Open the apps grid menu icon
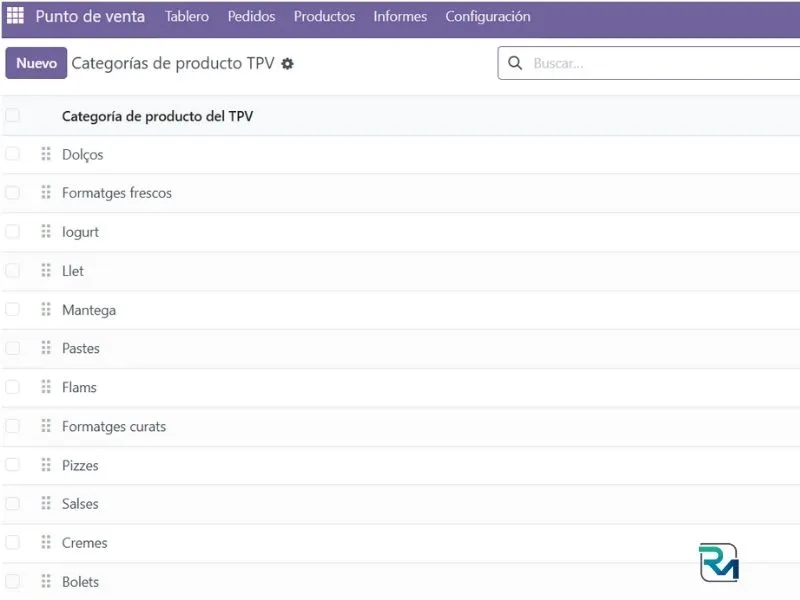Viewport: 800px width, 600px height. (15, 16)
